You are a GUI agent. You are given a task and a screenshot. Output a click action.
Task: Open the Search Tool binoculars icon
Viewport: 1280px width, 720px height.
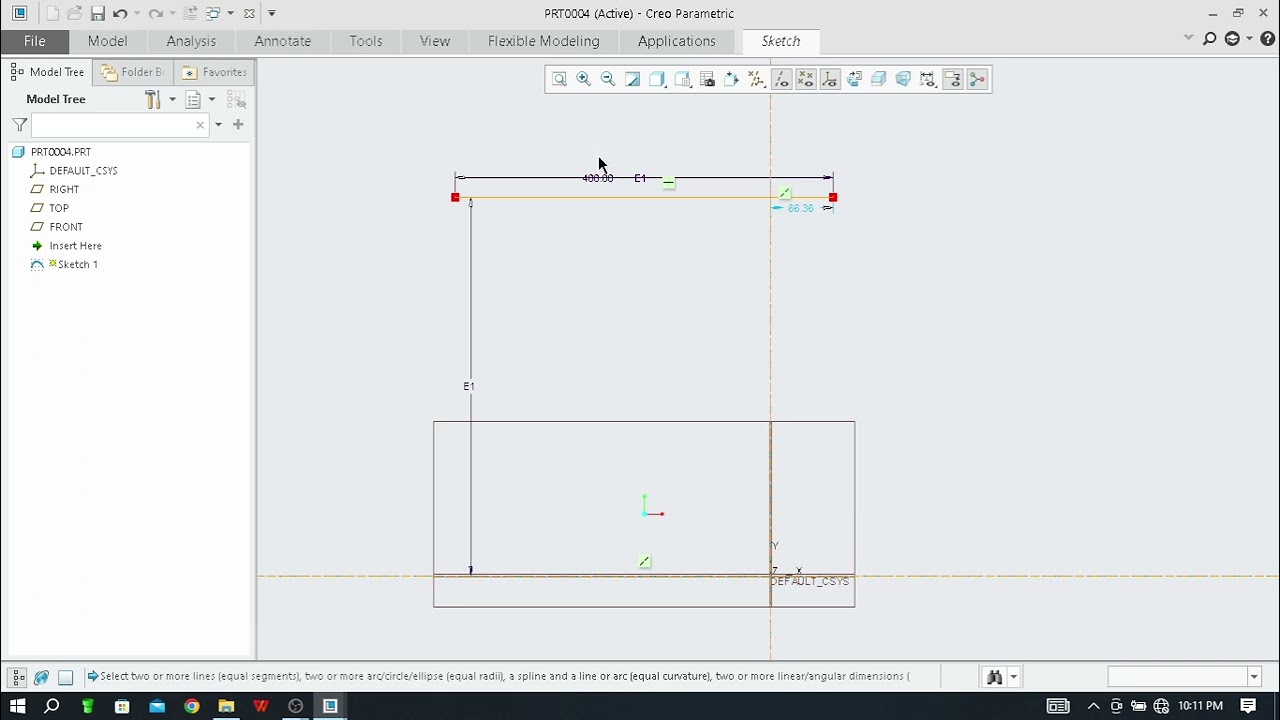click(994, 677)
